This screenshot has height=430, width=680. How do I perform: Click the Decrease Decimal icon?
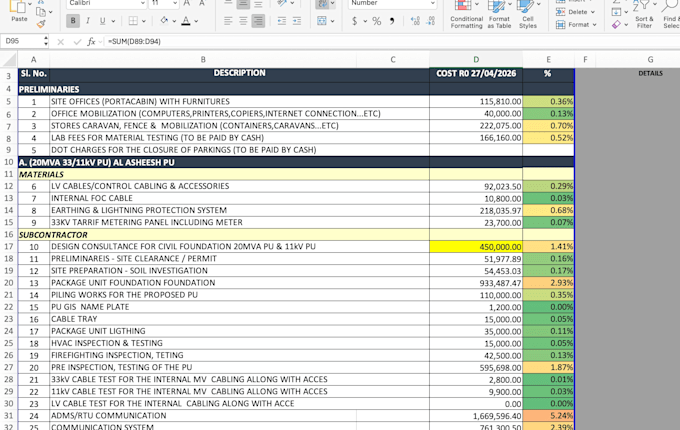pyautogui.click(x=431, y=21)
